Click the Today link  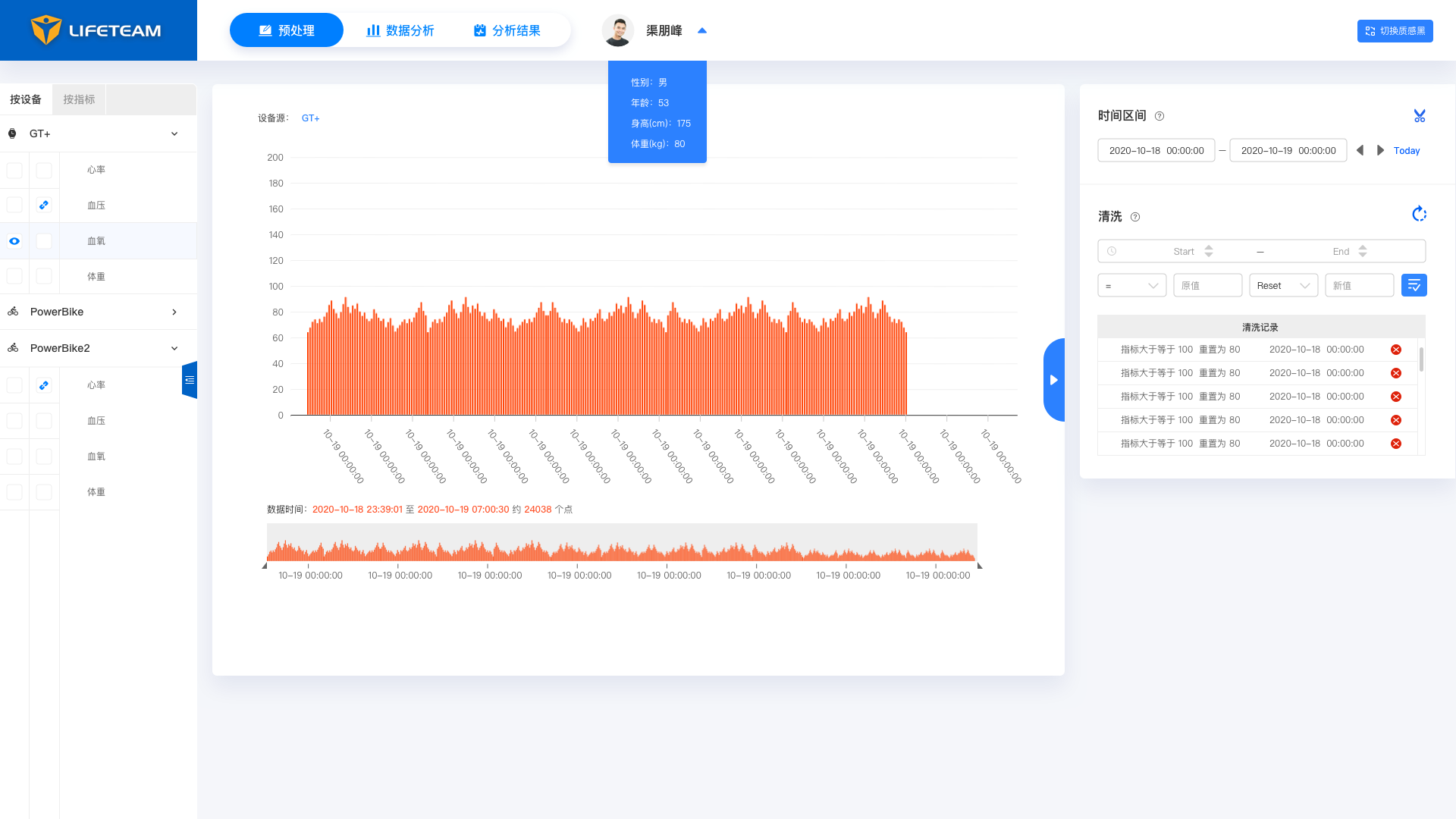click(x=1406, y=151)
